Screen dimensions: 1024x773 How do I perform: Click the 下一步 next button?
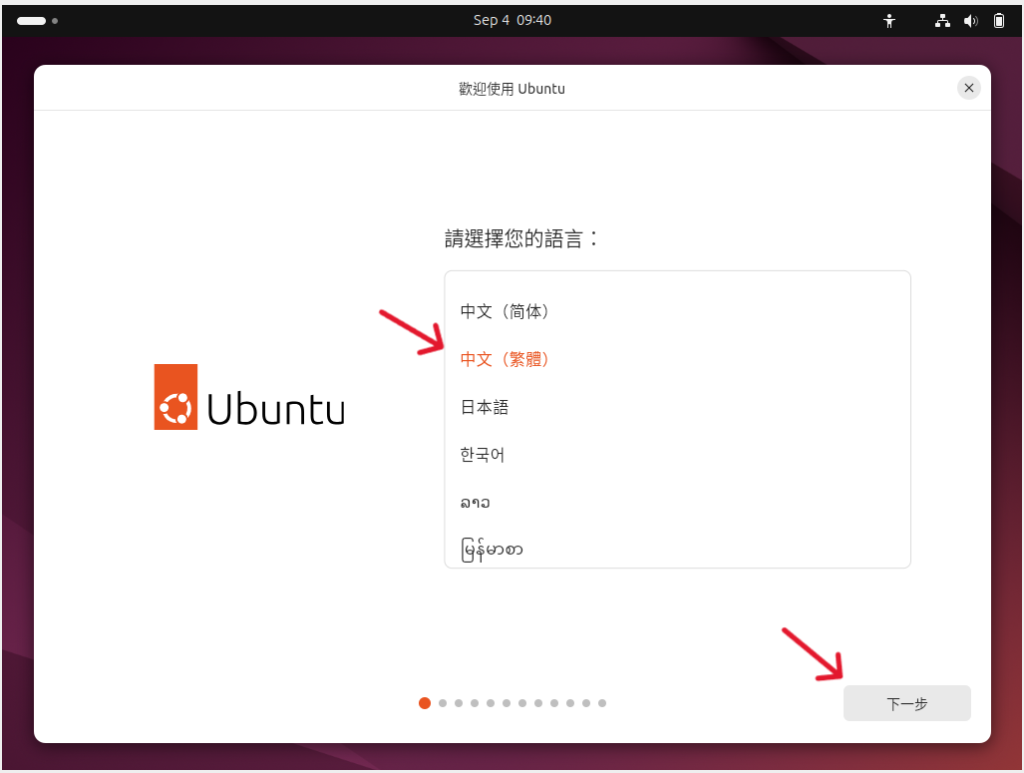click(x=906, y=703)
